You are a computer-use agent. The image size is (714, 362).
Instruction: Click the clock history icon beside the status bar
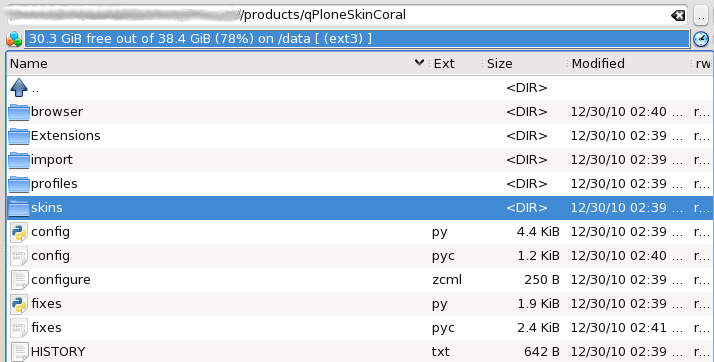701,39
